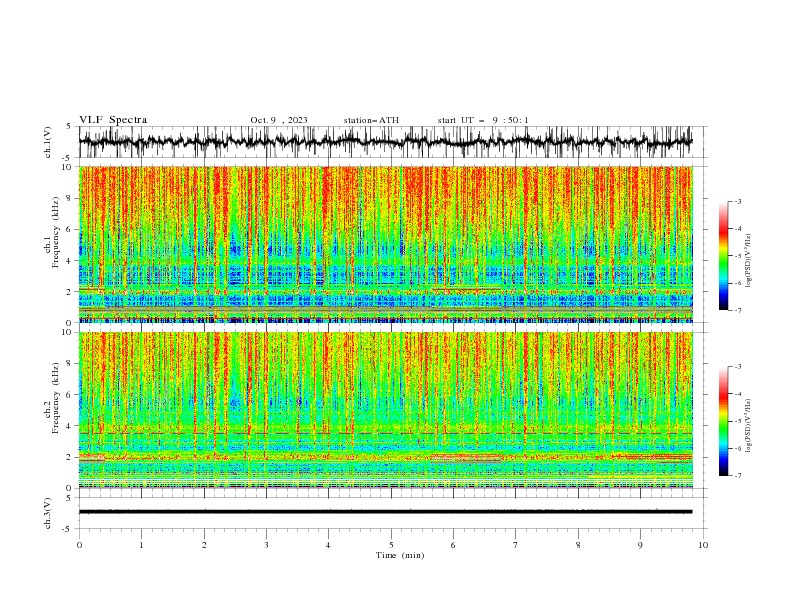Click the ch.3(V) waveform trace panel
This screenshot has height=612, width=792.
tap(393, 513)
